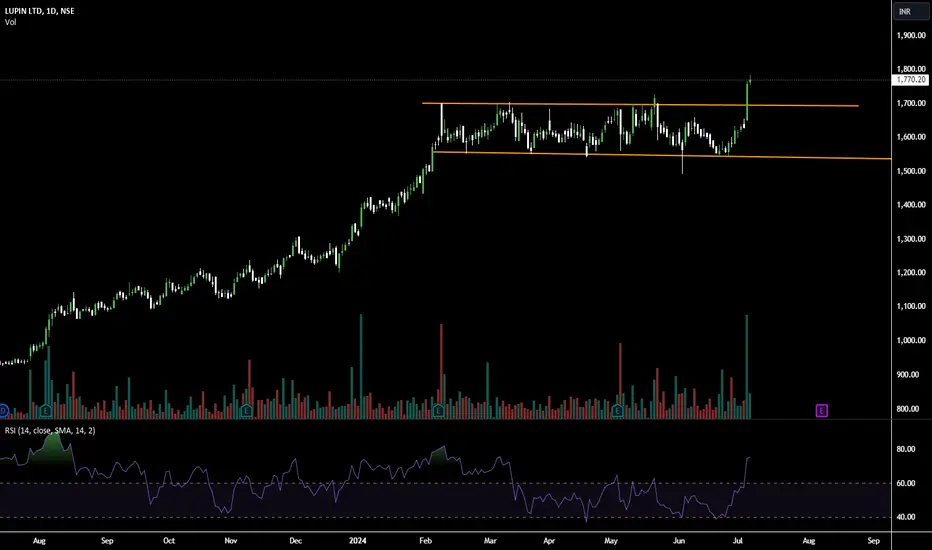The width and height of the screenshot is (932, 550).
Task: Click the 80.00 RSI axis label
Action: coord(905,450)
